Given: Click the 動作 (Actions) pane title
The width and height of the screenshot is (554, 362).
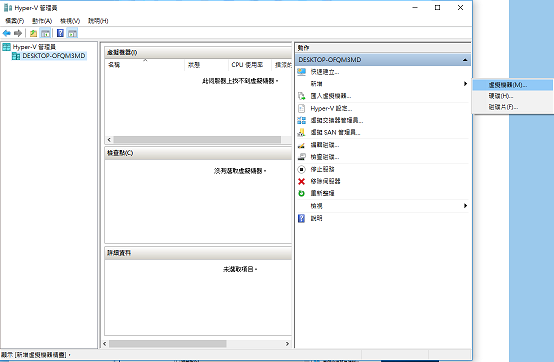Looking at the screenshot, I should click(303, 48).
